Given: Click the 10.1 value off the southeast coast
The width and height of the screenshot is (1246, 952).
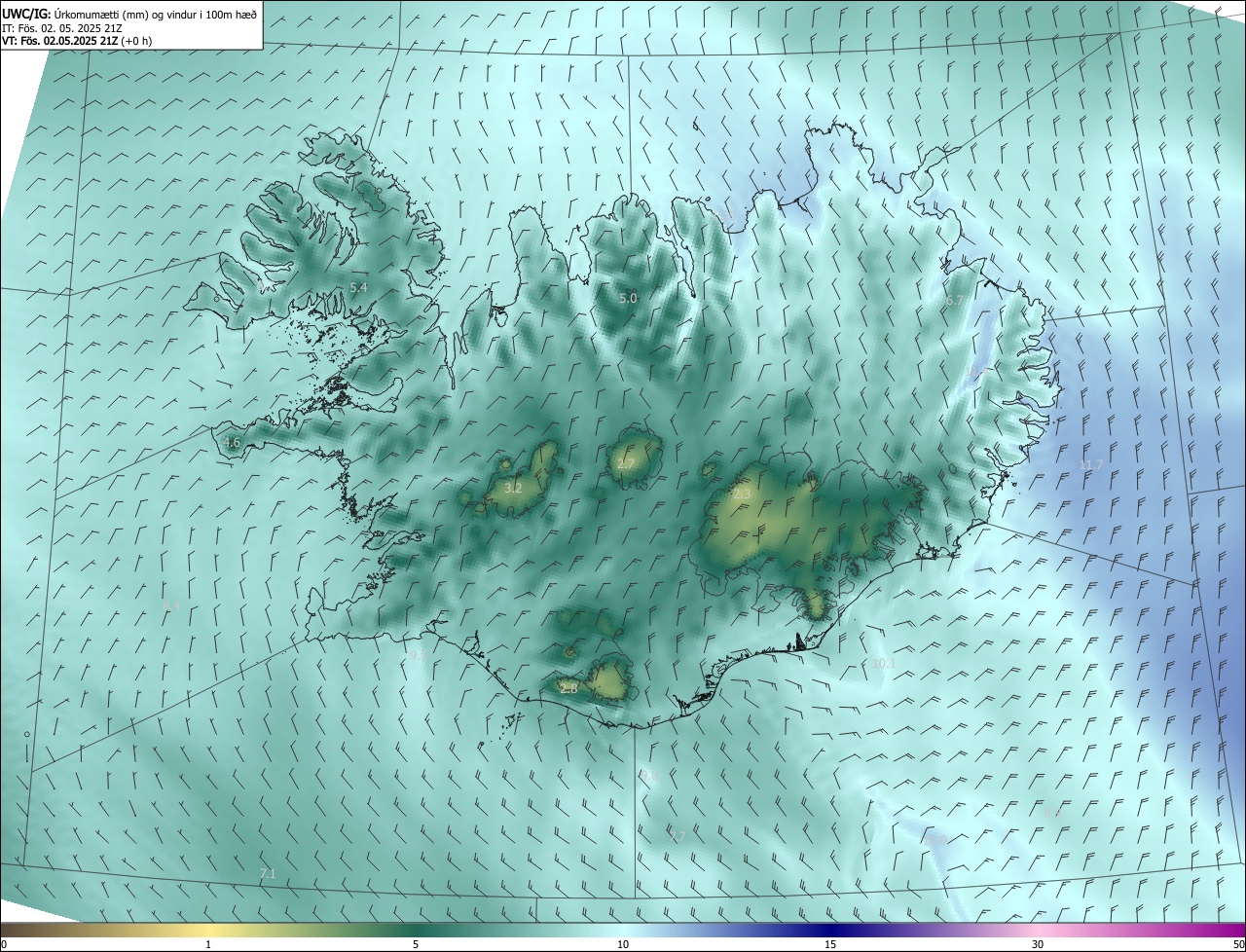Looking at the screenshot, I should (x=883, y=664).
